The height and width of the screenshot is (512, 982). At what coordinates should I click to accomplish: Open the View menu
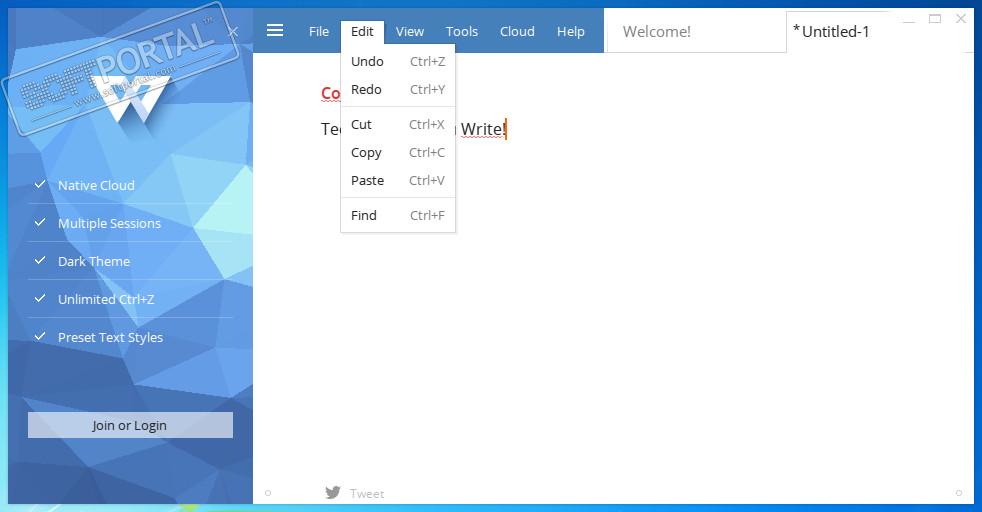(x=410, y=31)
